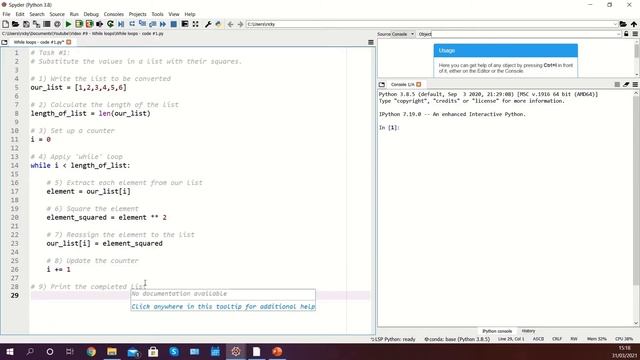The image size is (640, 360).
Task: Expand the Object combo box arrow
Action: tap(619, 34)
